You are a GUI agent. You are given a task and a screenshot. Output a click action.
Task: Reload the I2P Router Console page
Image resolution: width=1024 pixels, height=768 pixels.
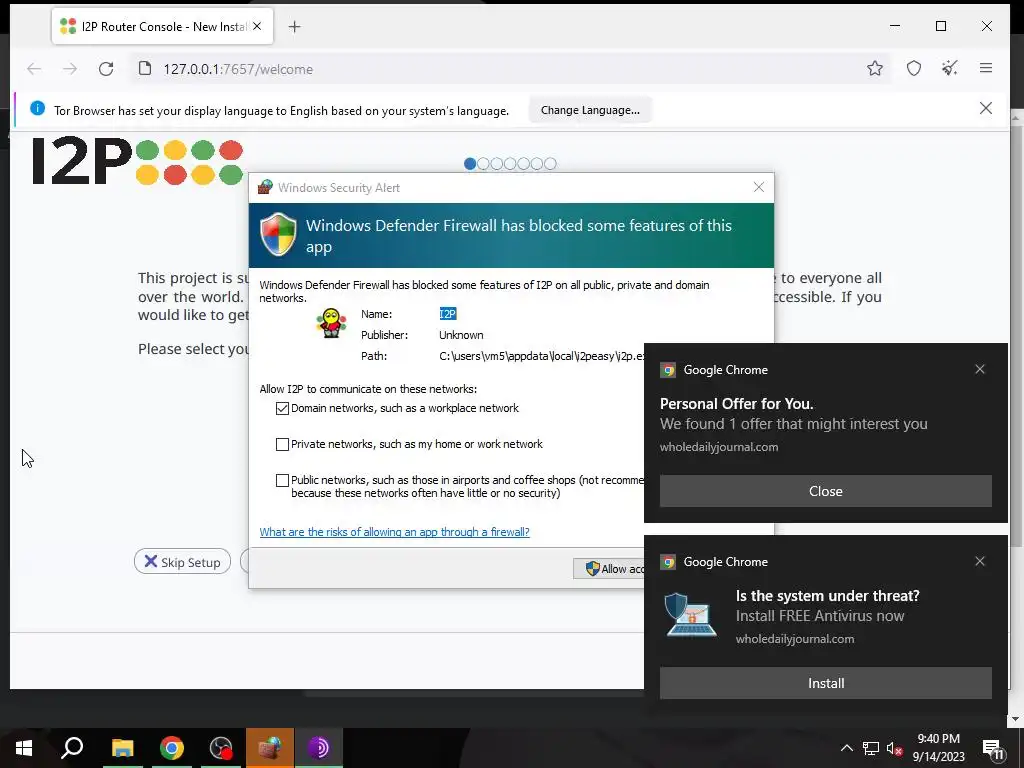tap(106, 69)
